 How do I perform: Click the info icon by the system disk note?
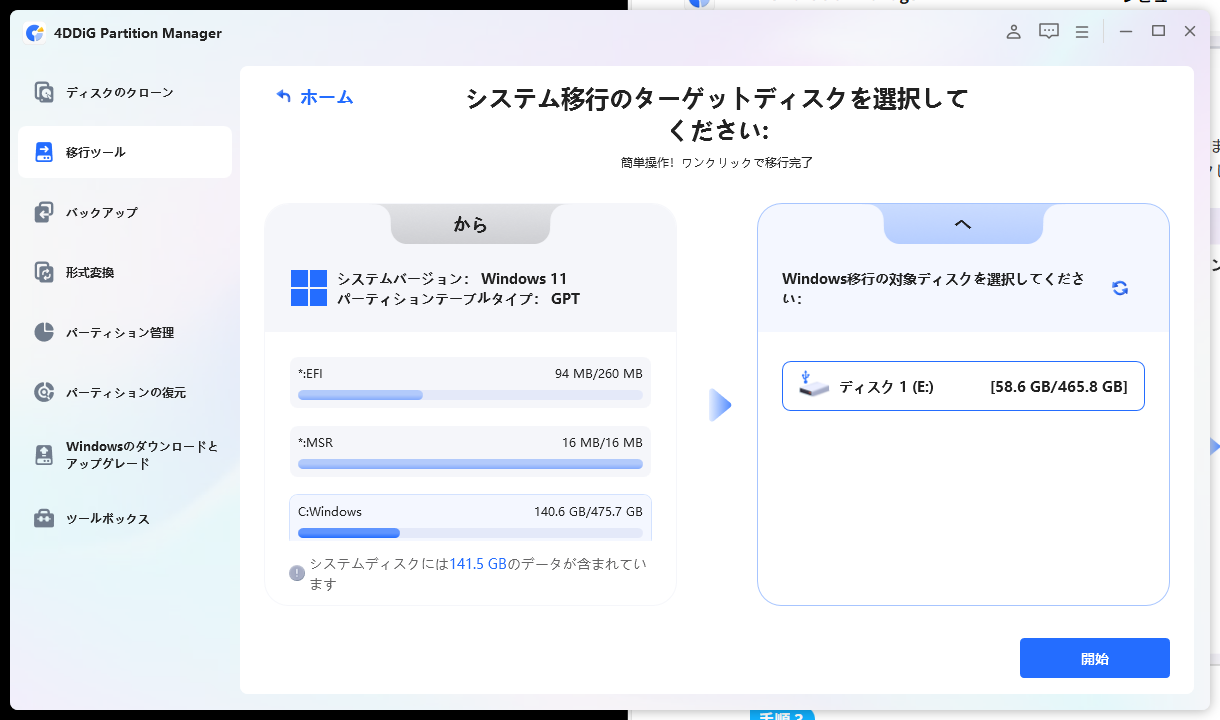(x=297, y=573)
